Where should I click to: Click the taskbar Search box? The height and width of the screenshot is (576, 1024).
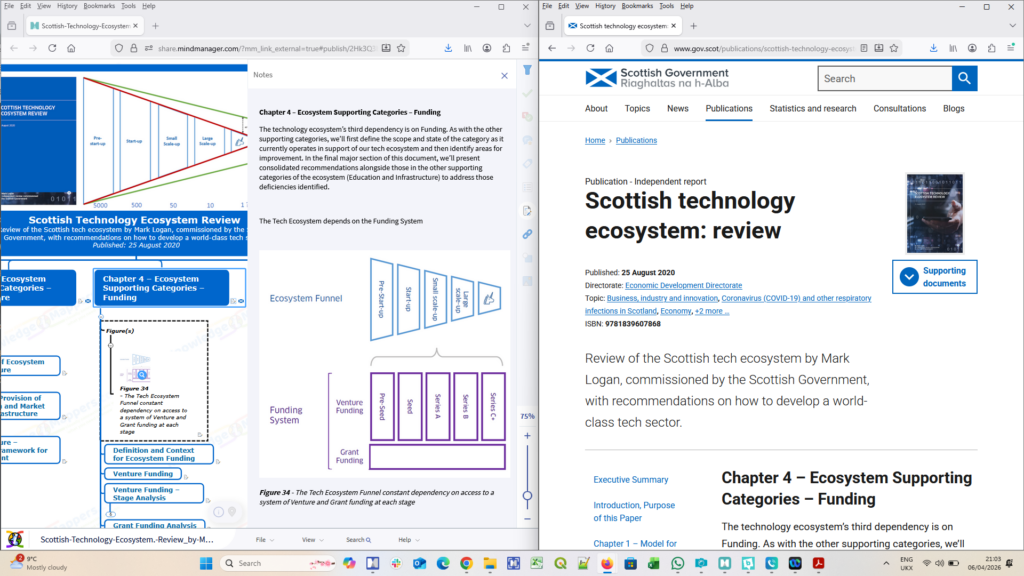point(278,563)
